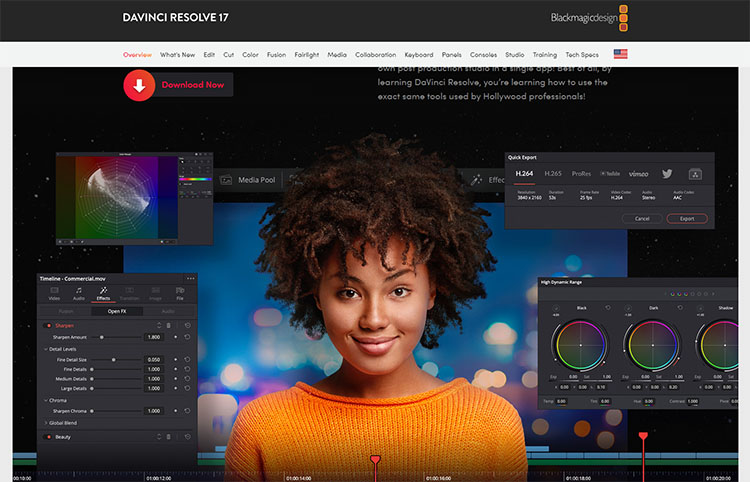Reset the Black zone color wheel

tap(608, 308)
